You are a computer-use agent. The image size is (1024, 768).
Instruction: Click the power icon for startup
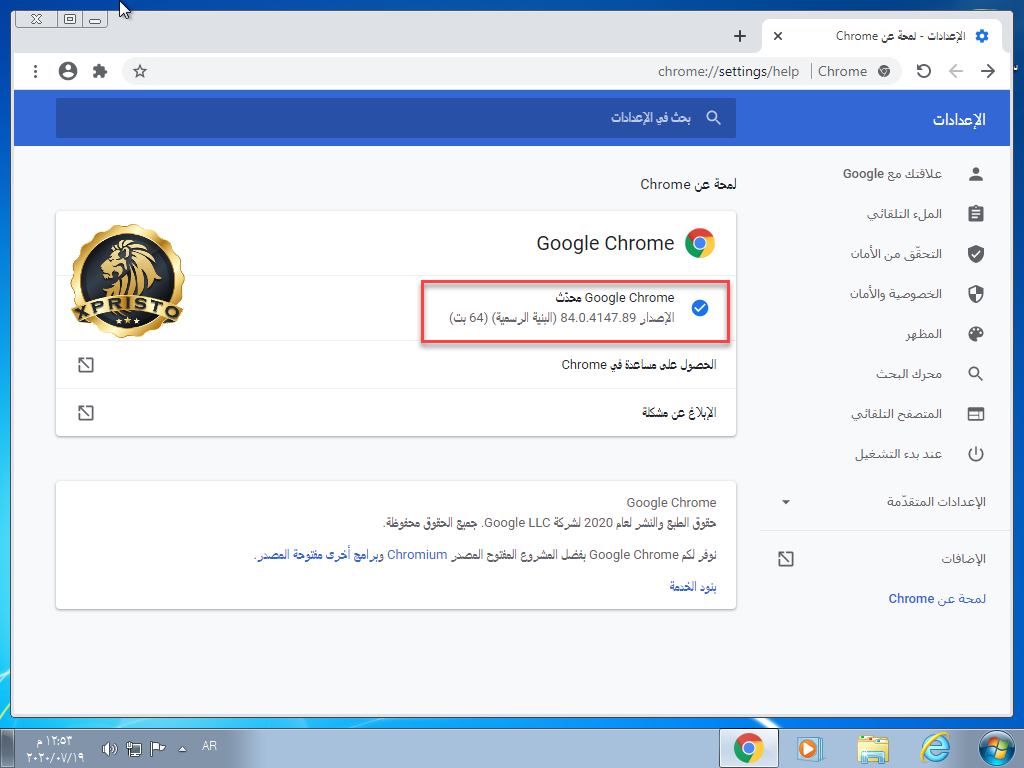(x=976, y=454)
